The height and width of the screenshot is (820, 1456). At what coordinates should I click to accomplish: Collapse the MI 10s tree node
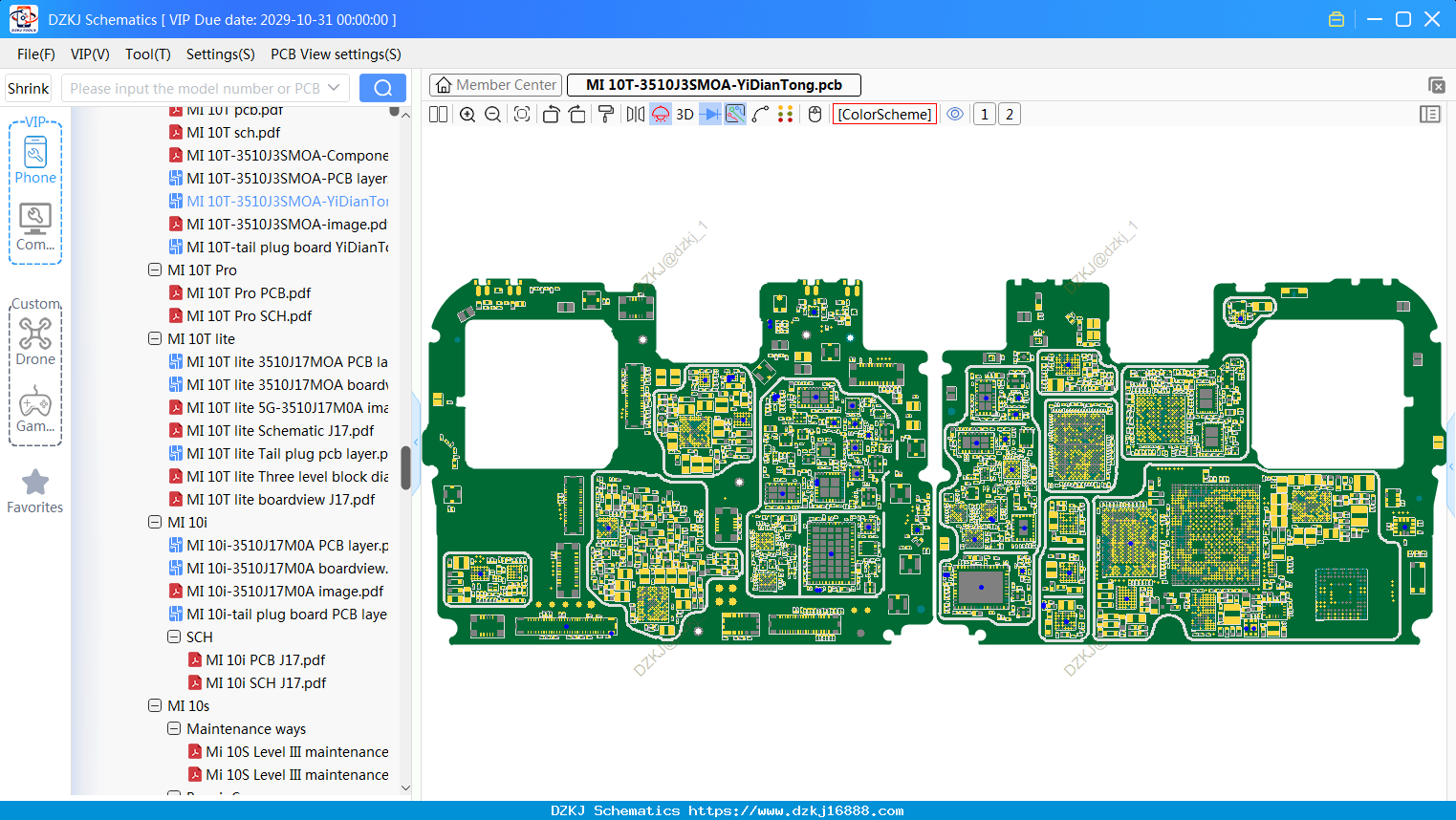pos(155,706)
